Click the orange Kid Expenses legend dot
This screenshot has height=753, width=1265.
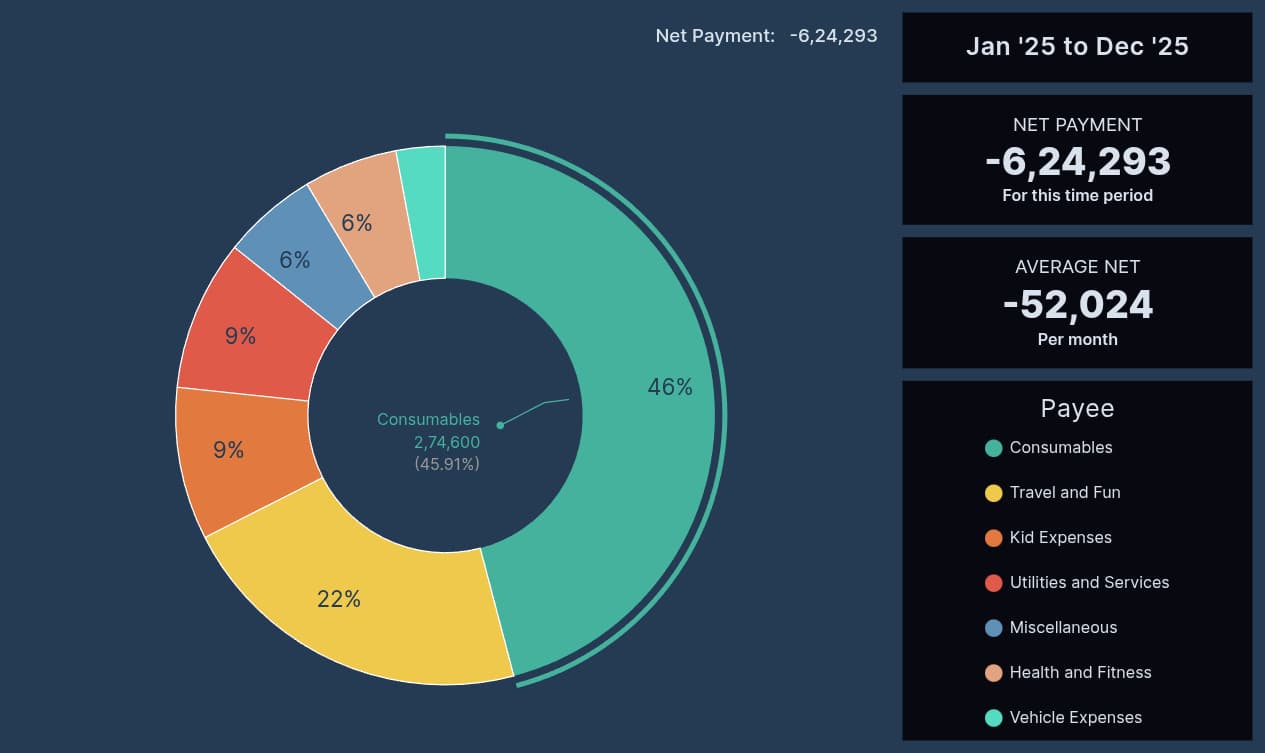[x=993, y=538]
